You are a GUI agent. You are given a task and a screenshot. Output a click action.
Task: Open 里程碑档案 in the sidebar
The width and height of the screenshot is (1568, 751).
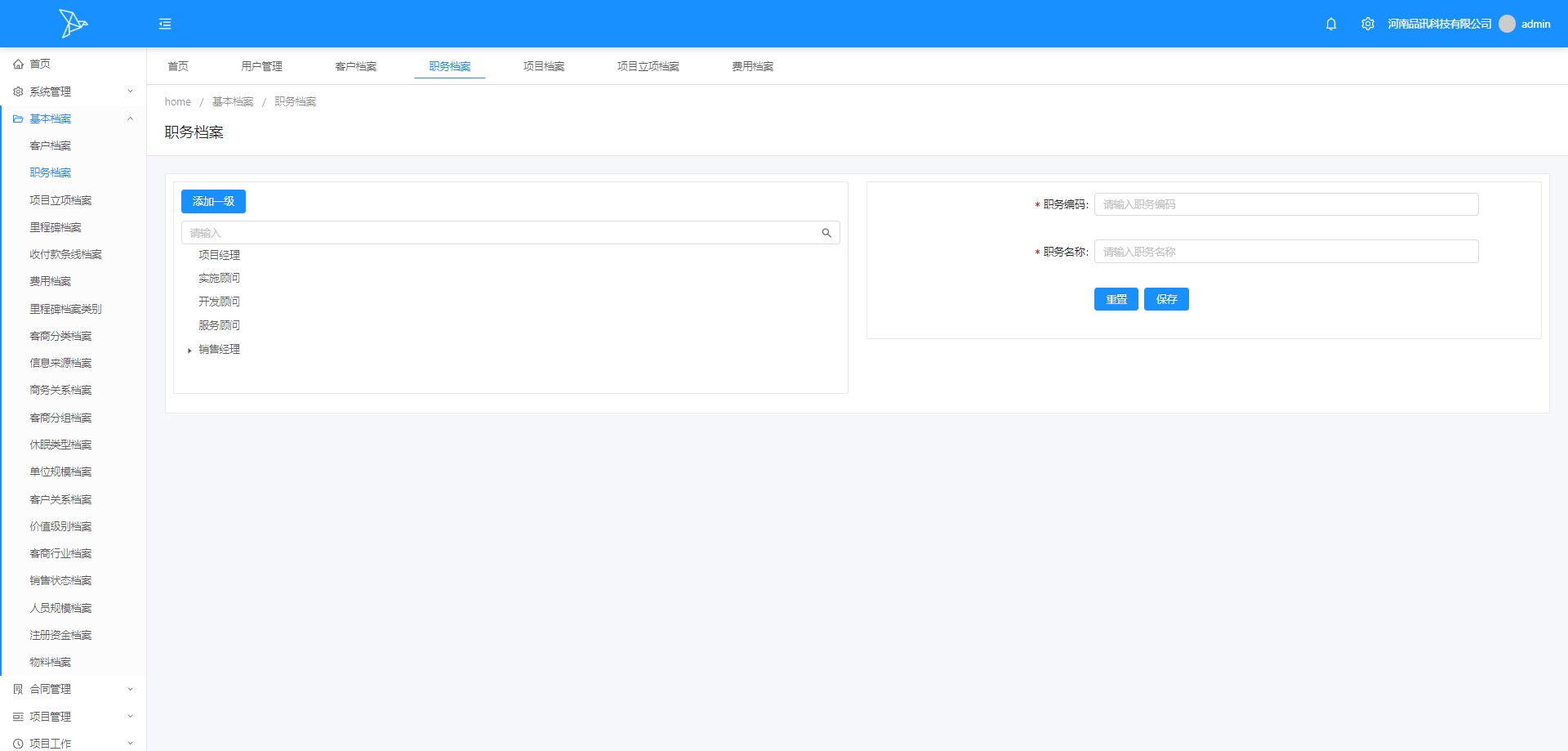pyautogui.click(x=56, y=227)
